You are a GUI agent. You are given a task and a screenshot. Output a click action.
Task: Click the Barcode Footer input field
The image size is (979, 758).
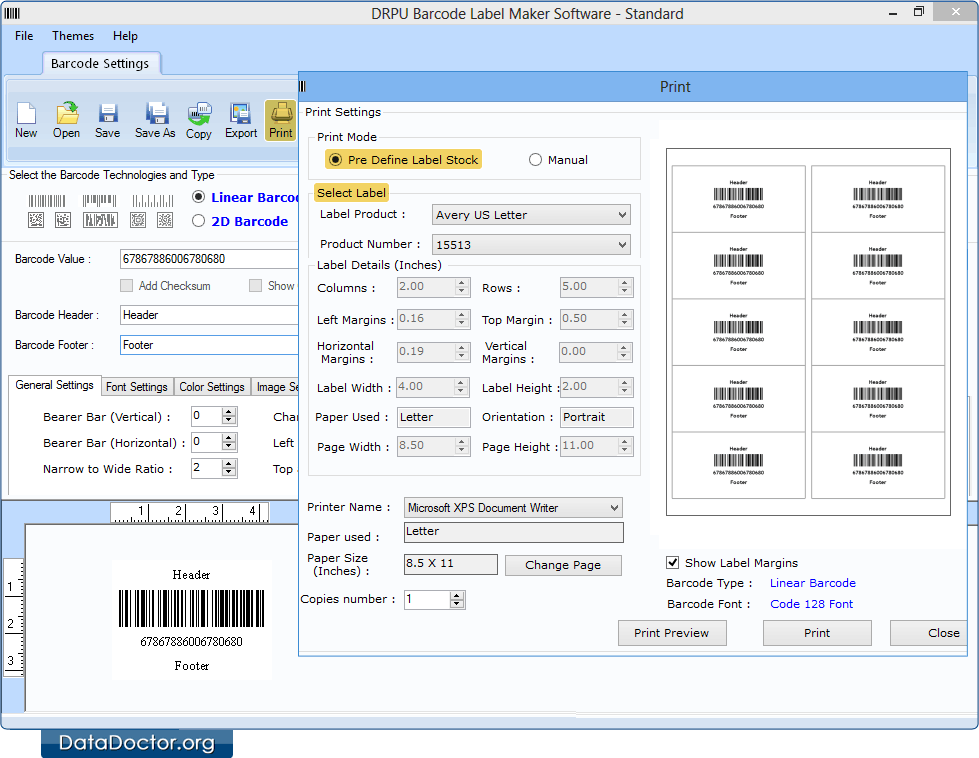pyautogui.click(x=209, y=345)
